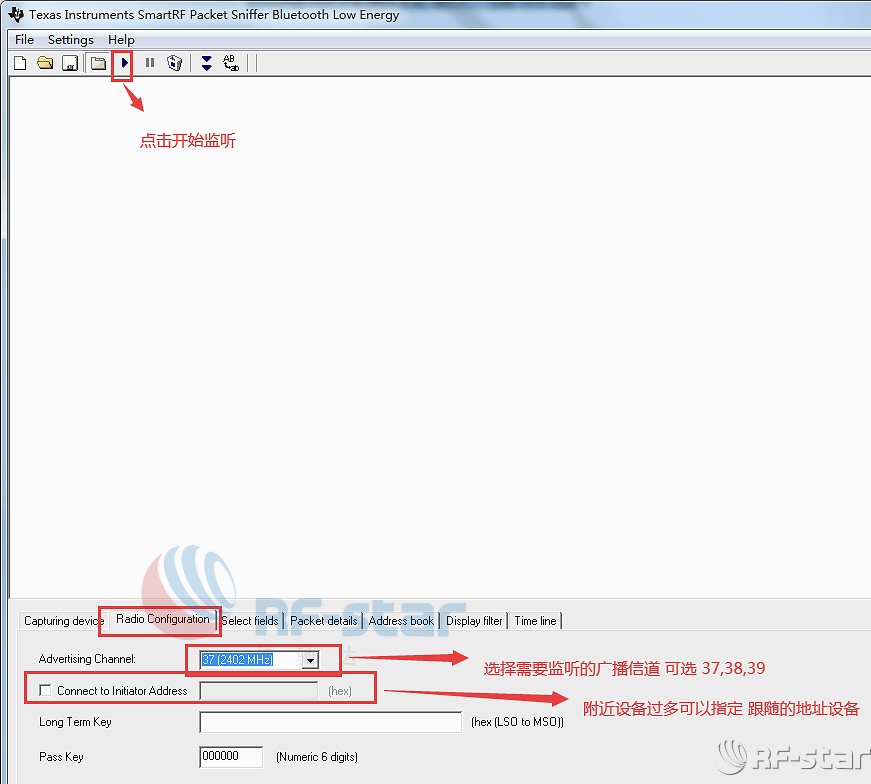The image size is (871, 784).
Task: Click the "Advertising Channel:" label
Action: click(87, 659)
